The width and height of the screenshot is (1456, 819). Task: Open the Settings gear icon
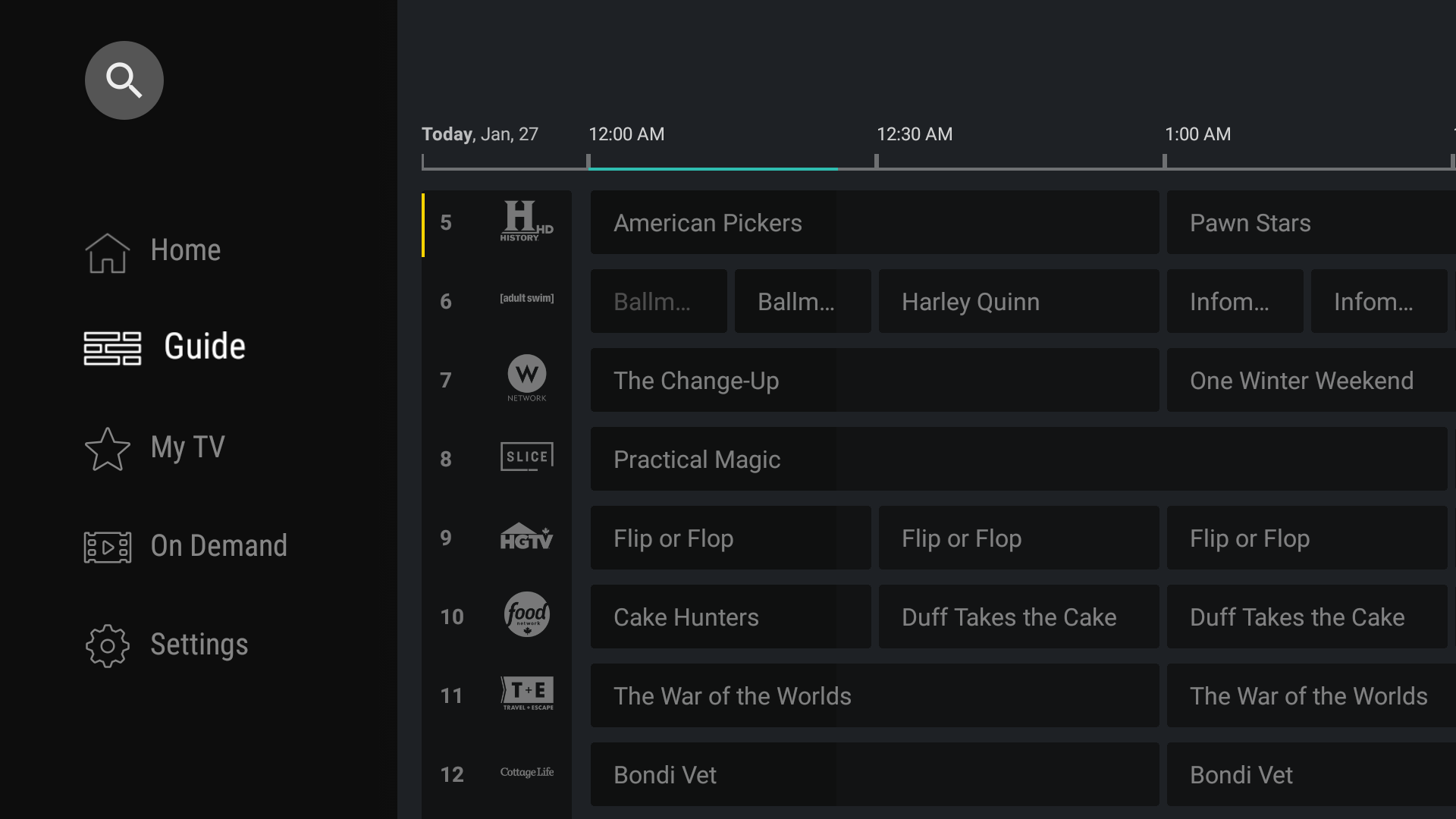tap(107, 645)
